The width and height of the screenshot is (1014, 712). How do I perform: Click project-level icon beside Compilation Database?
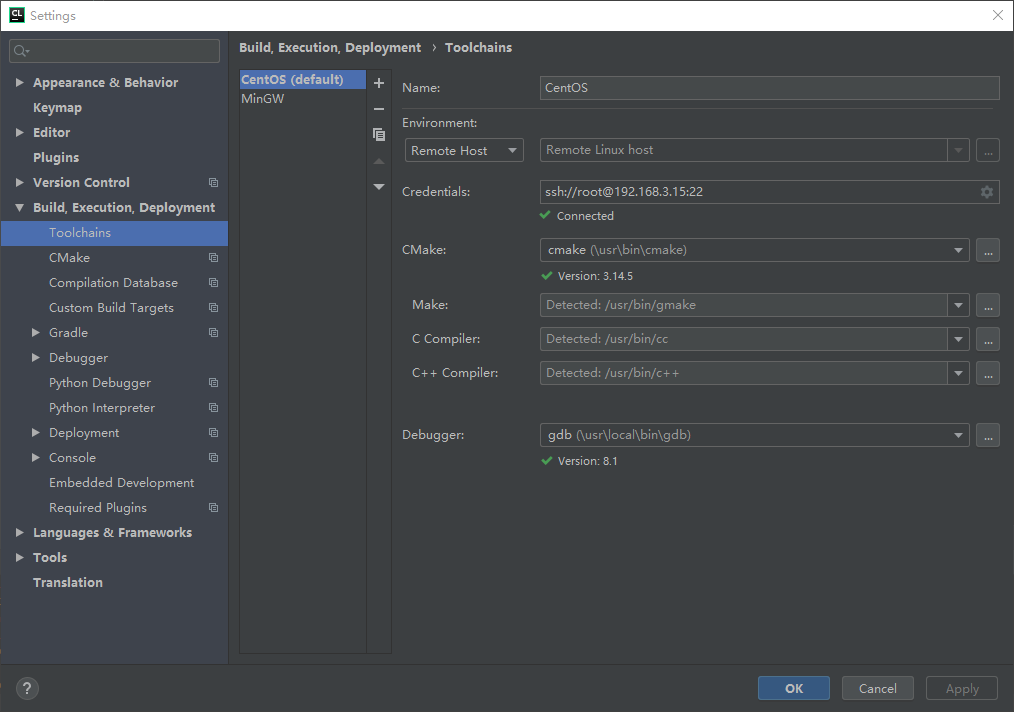(213, 283)
